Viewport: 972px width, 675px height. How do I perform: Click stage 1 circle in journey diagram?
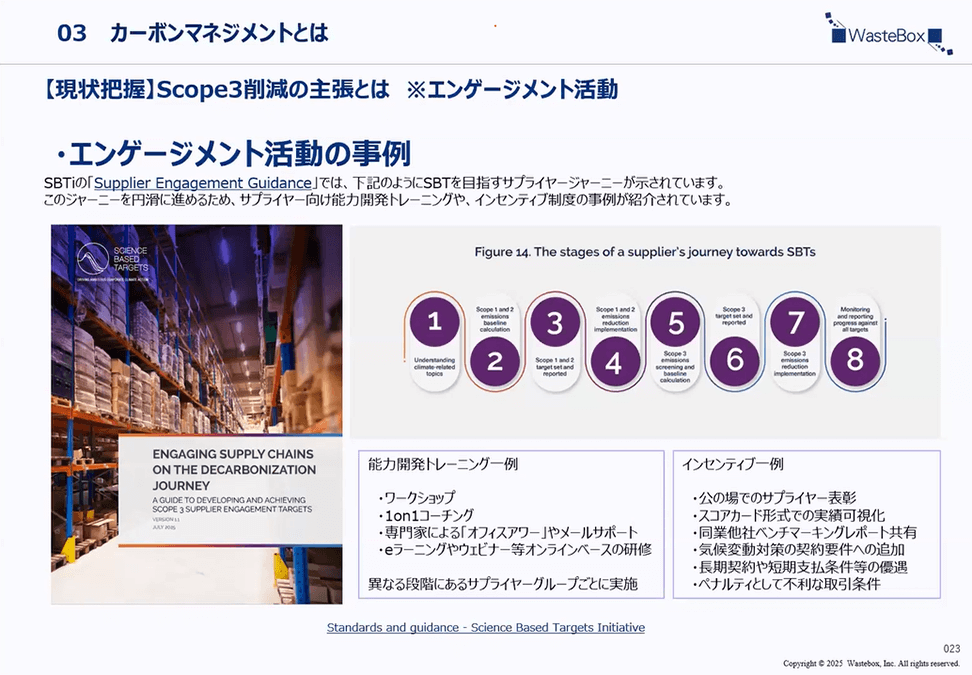(x=434, y=321)
